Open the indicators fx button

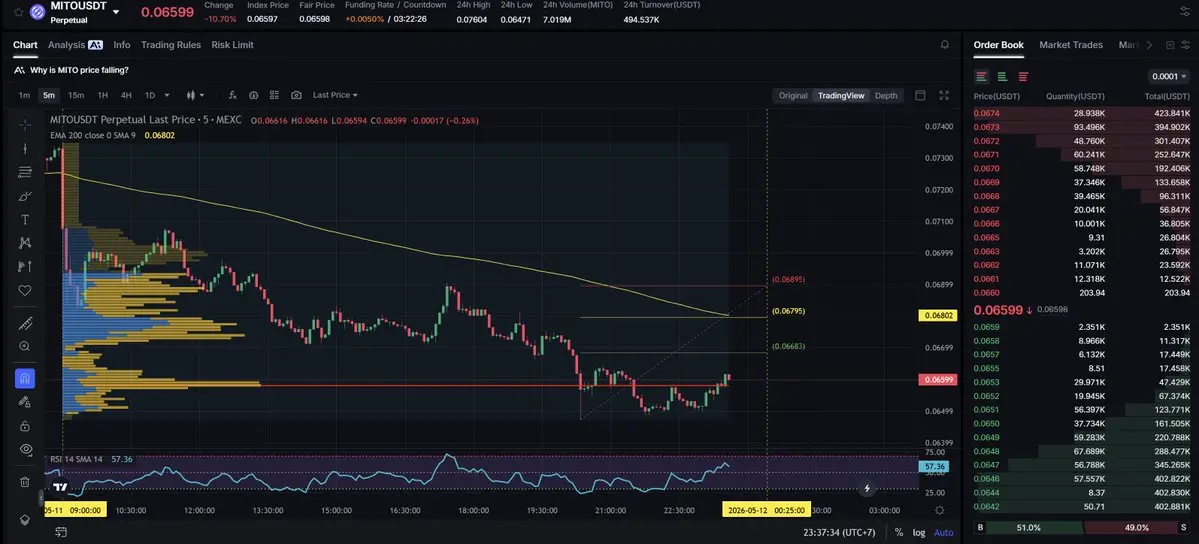pos(232,95)
